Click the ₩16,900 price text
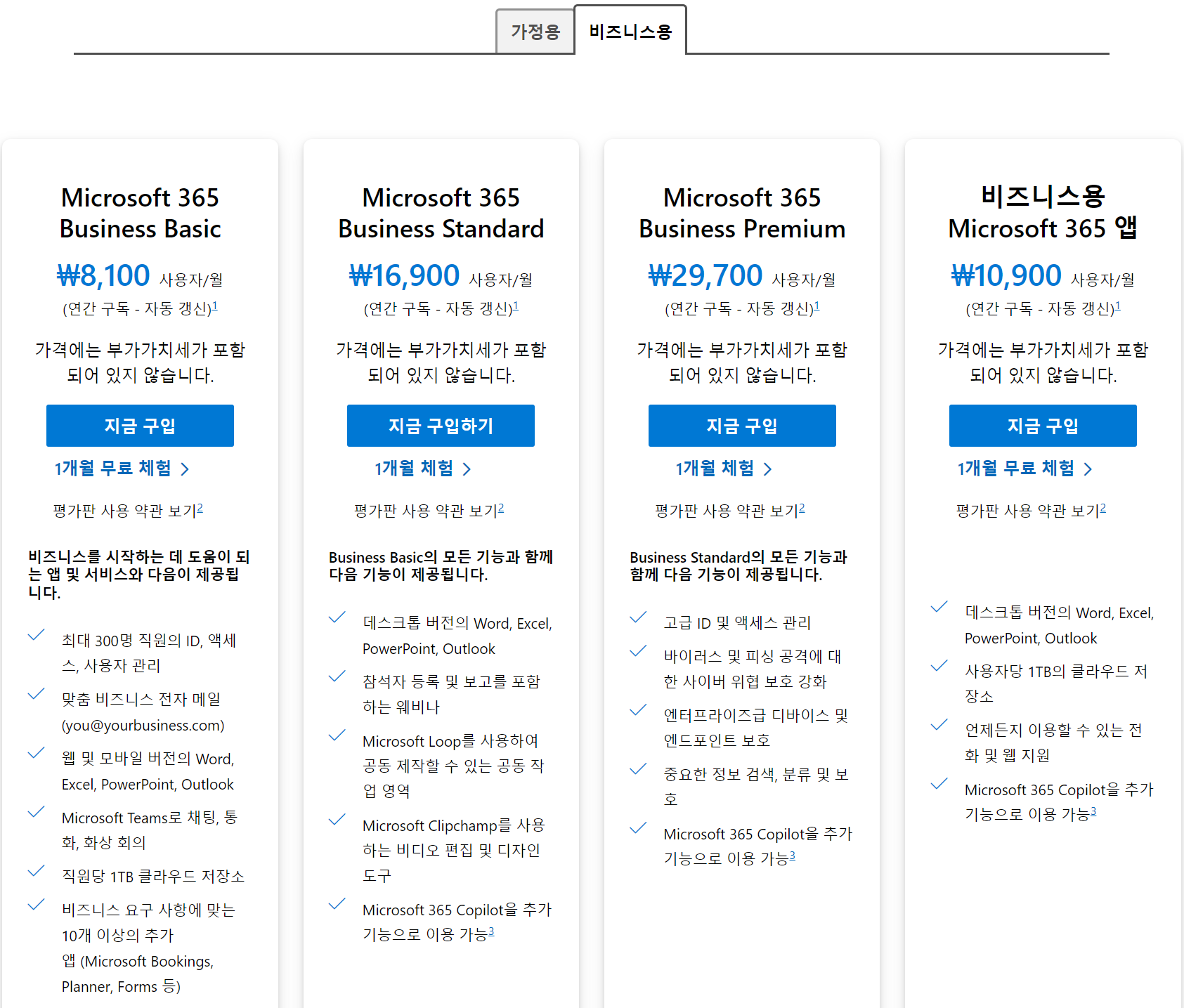1184x1008 pixels. click(405, 275)
